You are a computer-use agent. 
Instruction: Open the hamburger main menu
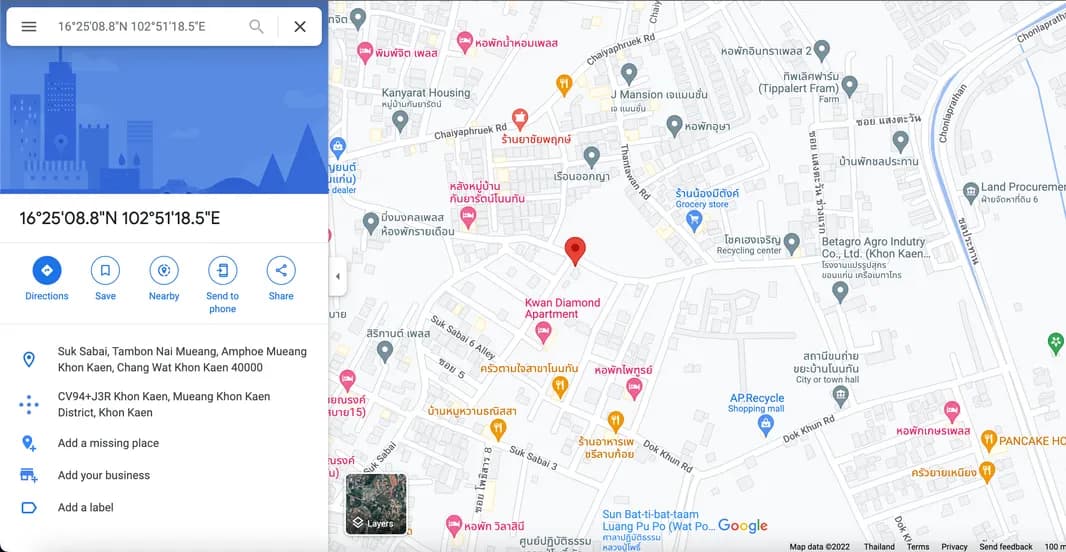pyautogui.click(x=29, y=27)
